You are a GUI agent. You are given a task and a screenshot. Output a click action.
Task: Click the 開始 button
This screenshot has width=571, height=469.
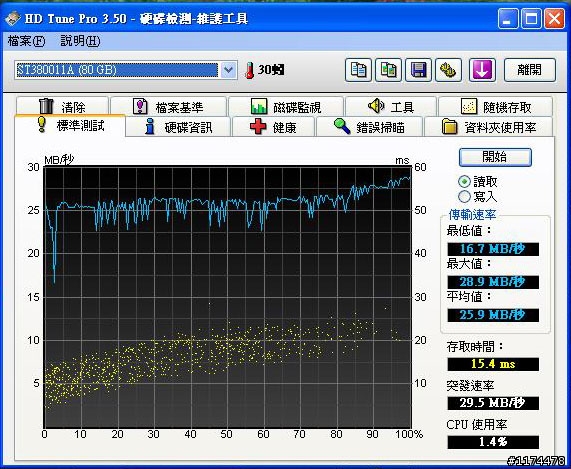(x=495, y=157)
